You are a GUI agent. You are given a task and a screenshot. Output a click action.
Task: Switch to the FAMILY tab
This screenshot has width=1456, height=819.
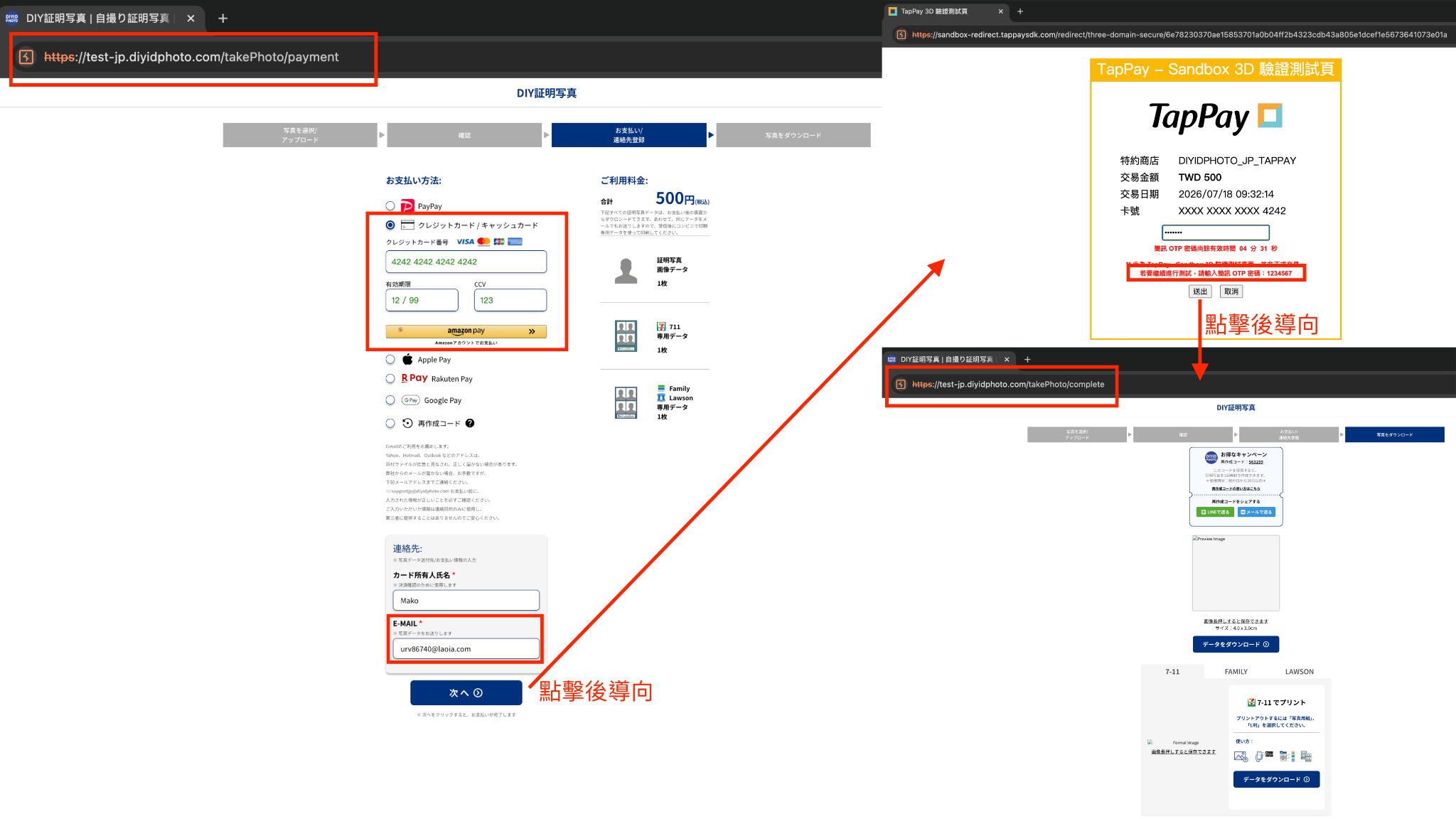click(1236, 672)
